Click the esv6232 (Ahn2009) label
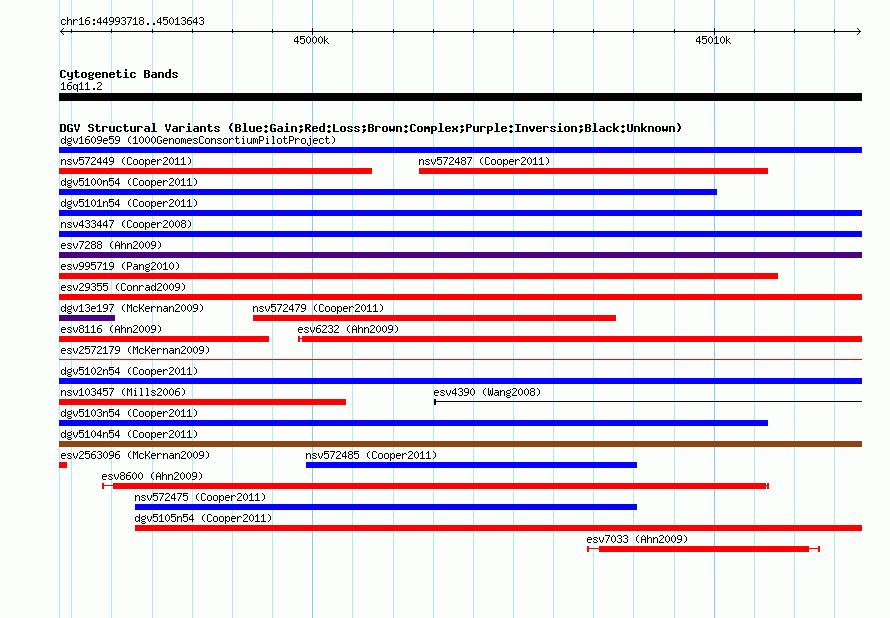This screenshot has height=618, width=890. [348, 329]
